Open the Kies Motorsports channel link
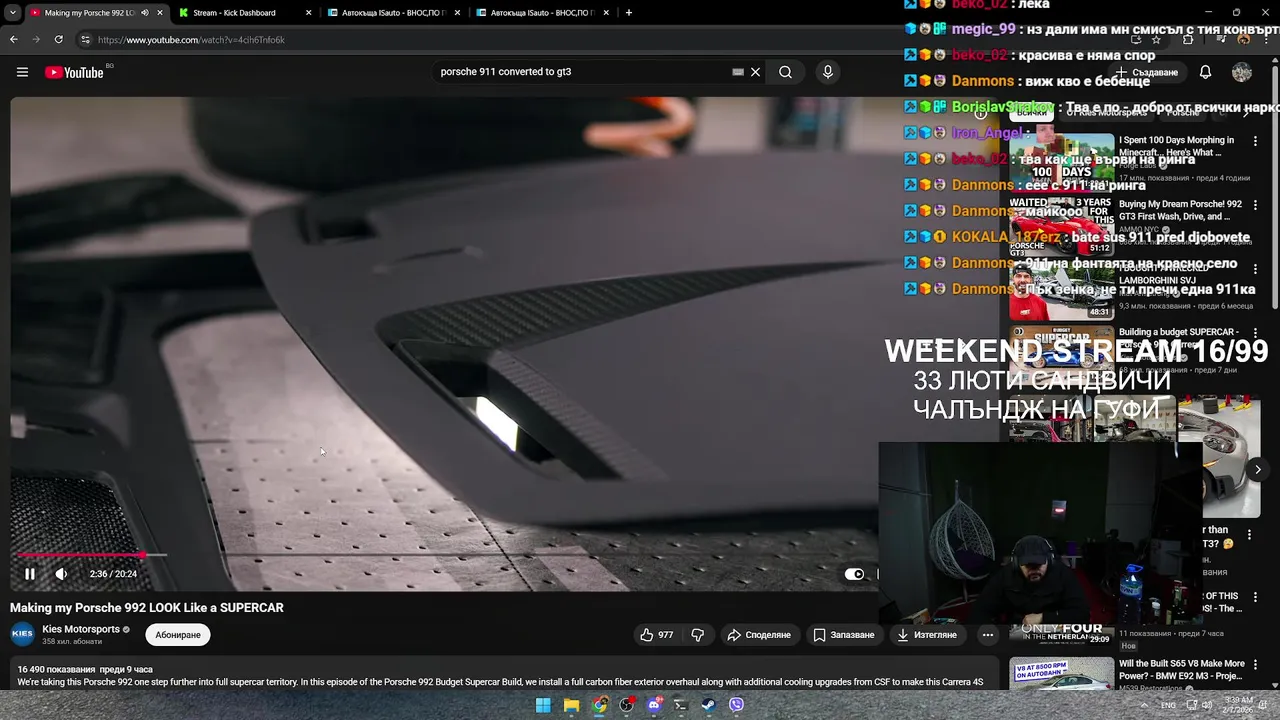The height and width of the screenshot is (720, 1280). coord(81,629)
